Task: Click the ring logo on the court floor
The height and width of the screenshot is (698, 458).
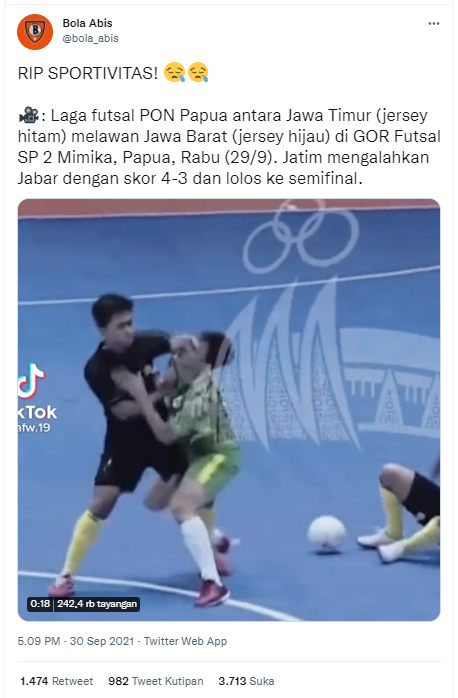Action: click(x=301, y=236)
